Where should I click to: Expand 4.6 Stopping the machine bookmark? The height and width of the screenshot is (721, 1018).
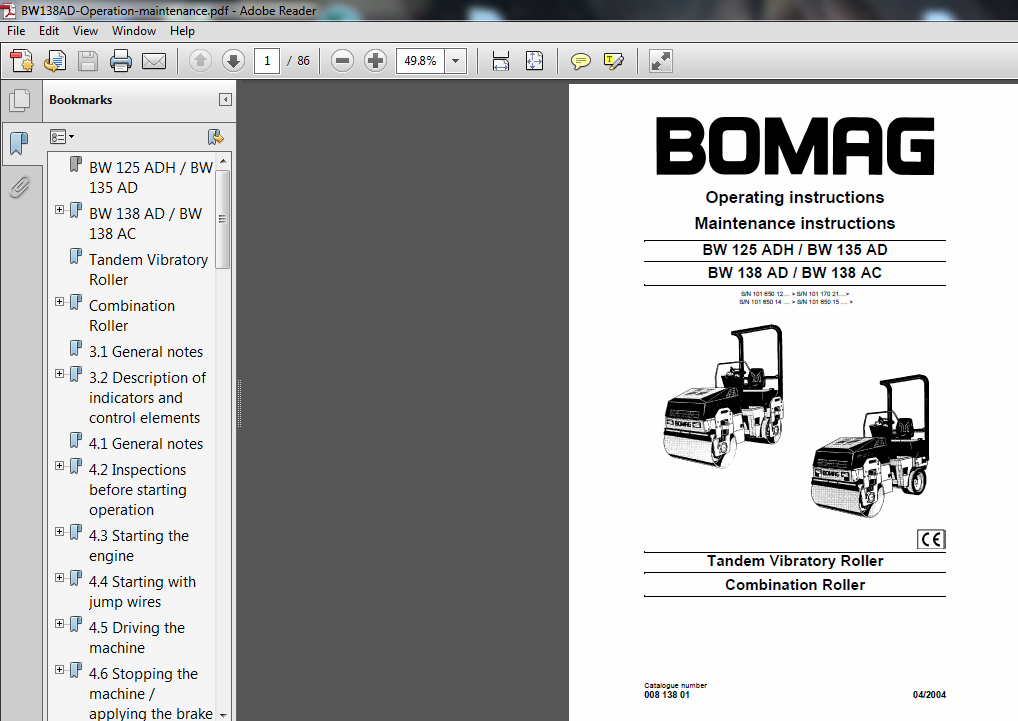pos(60,670)
